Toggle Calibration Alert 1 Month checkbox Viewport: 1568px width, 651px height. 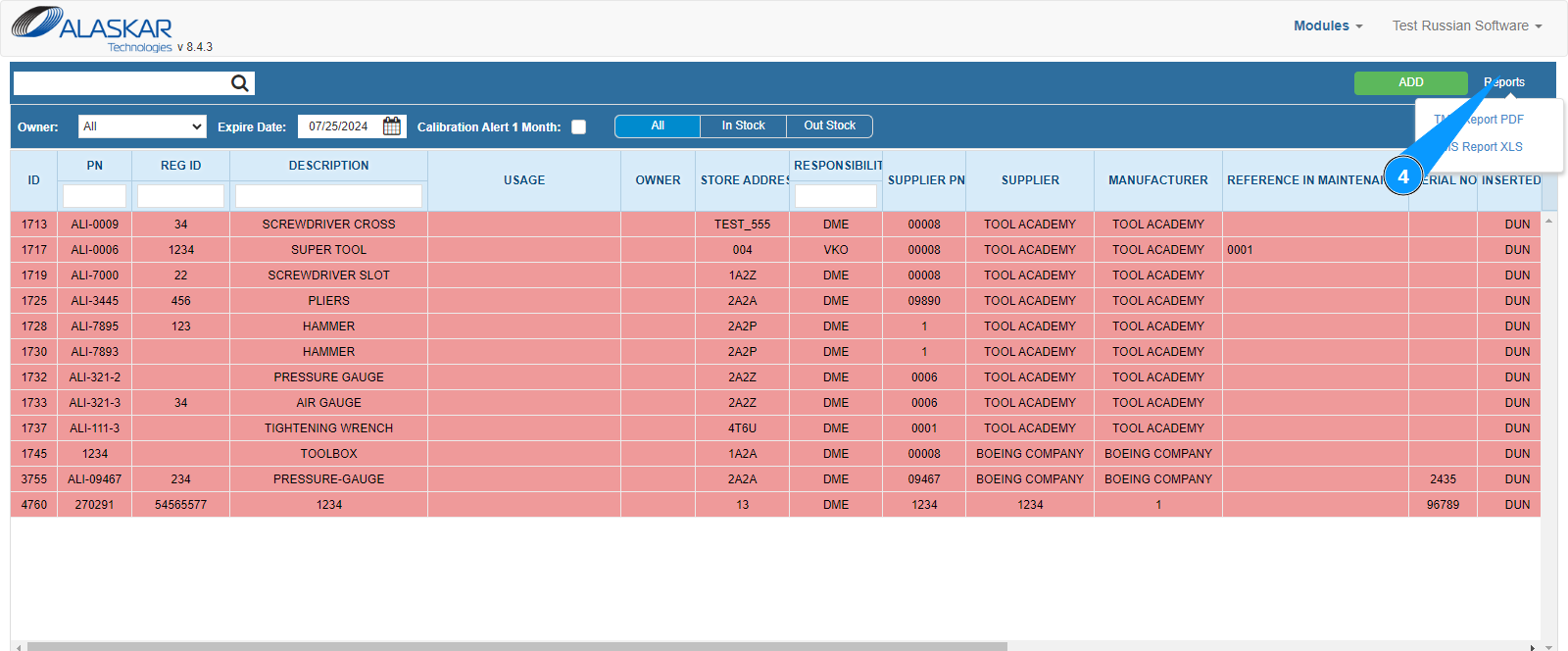pyautogui.click(x=579, y=126)
